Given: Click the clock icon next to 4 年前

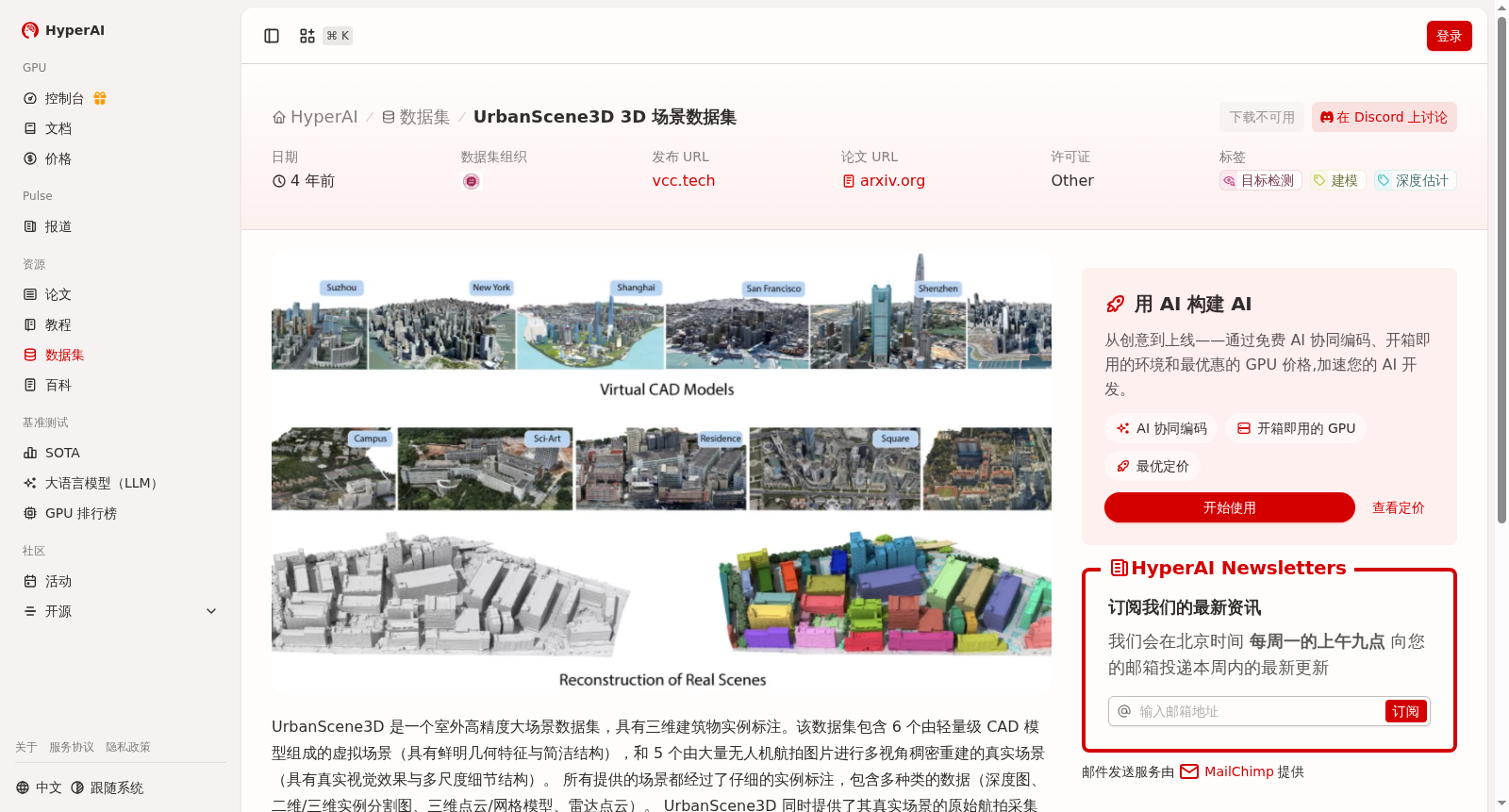Looking at the screenshot, I should coord(279,181).
